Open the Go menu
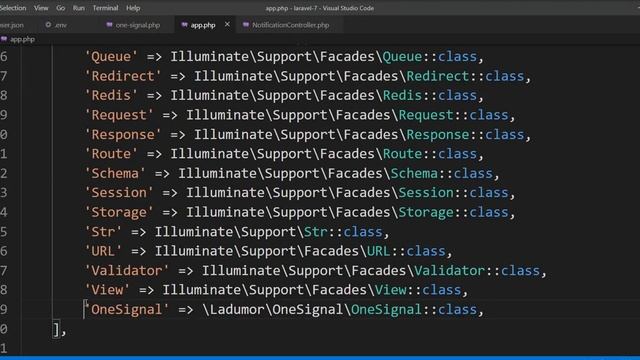640x360 pixels. [60, 8]
